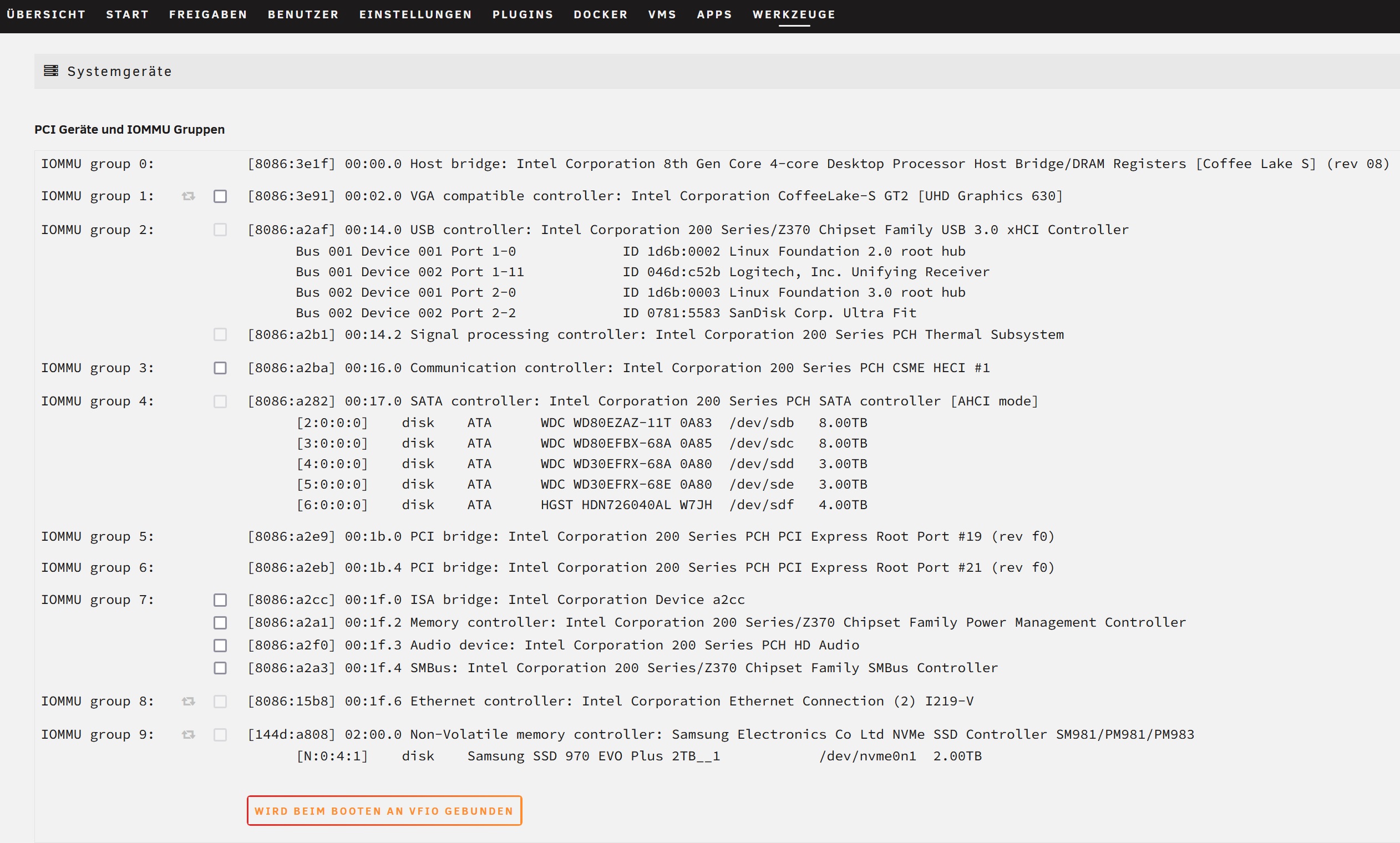Go to the VMS page
Viewport: 1400px width, 843px height.
(x=662, y=14)
